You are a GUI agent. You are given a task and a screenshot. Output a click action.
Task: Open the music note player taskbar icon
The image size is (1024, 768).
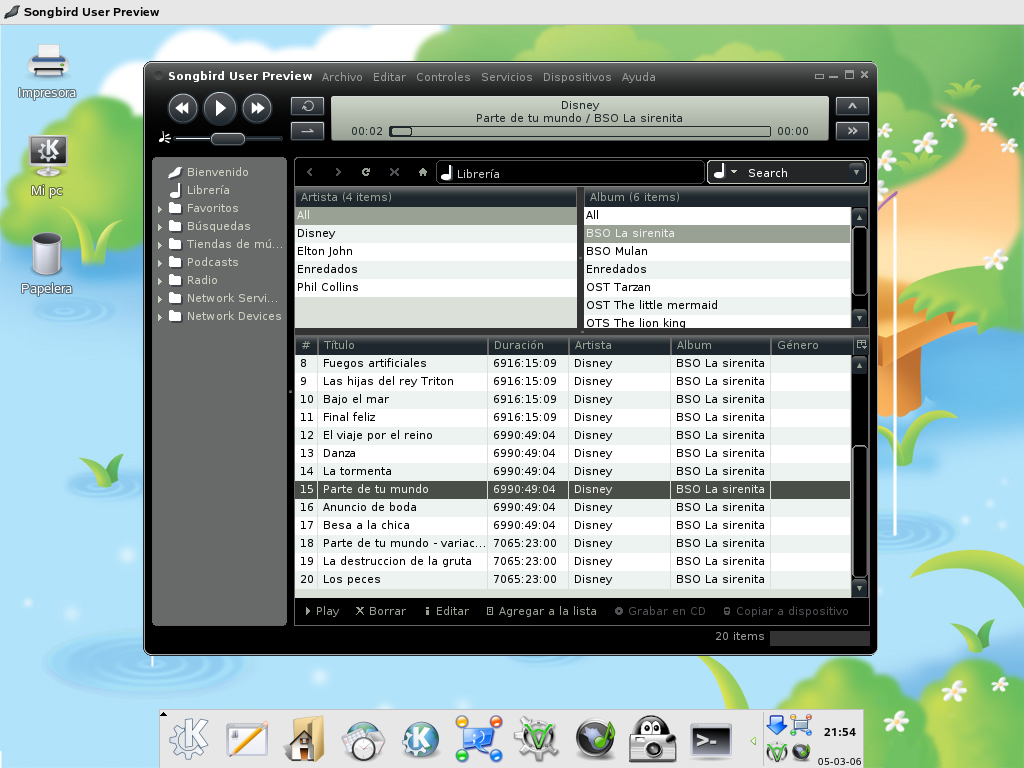[x=595, y=739]
